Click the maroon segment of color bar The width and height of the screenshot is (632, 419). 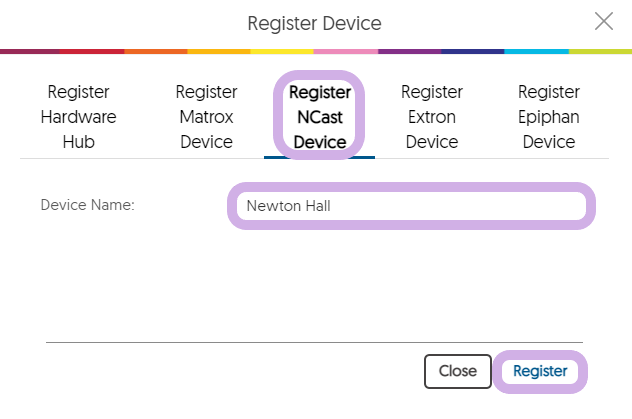(30, 50)
